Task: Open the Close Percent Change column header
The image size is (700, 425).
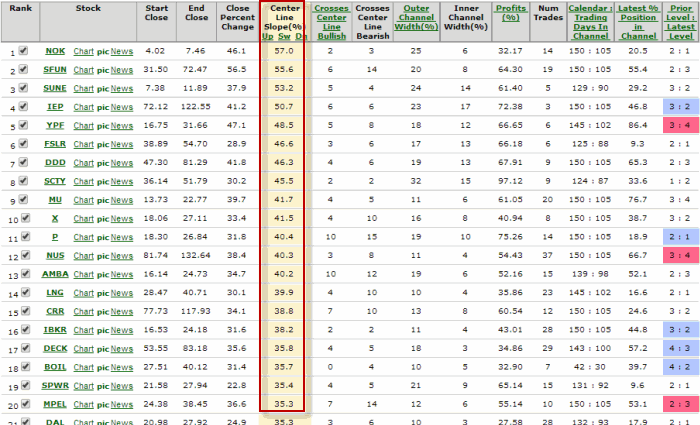Action: 237,17
